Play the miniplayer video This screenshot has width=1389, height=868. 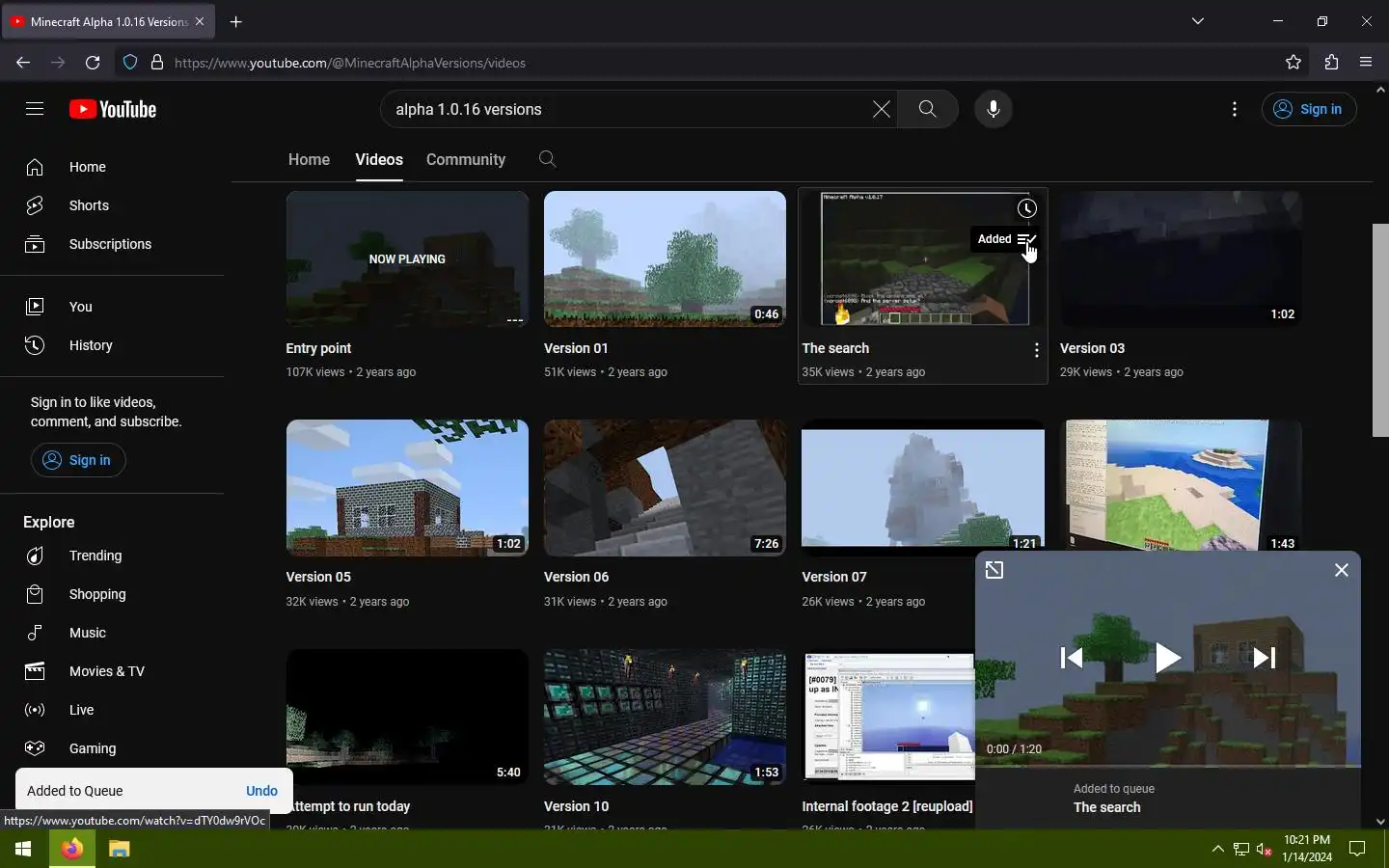pyautogui.click(x=1167, y=658)
